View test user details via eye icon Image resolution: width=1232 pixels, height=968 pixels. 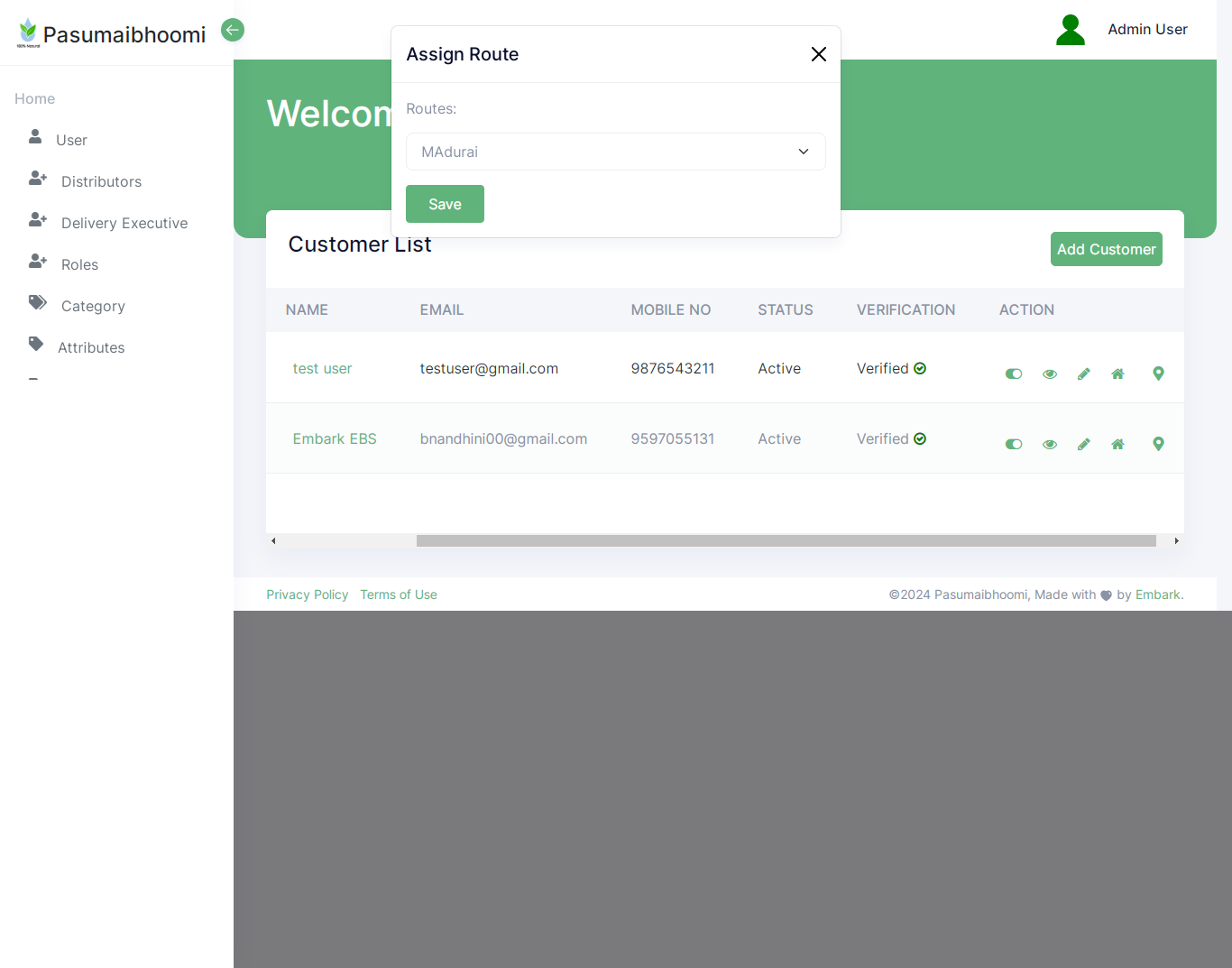[1049, 373]
